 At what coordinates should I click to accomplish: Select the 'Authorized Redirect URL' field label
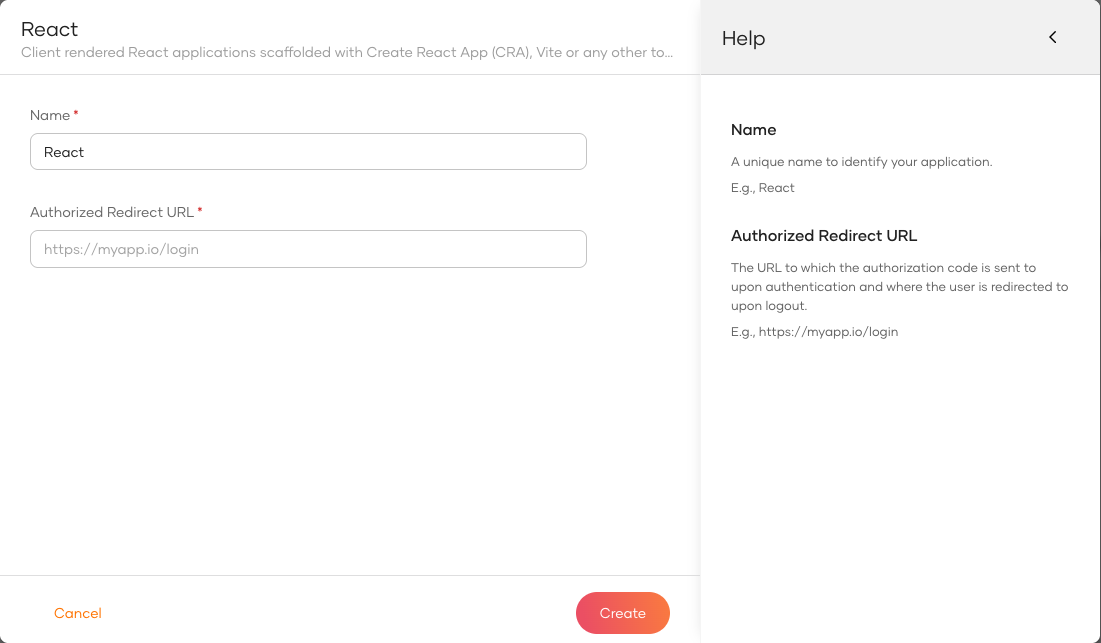pyautogui.click(x=112, y=212)
